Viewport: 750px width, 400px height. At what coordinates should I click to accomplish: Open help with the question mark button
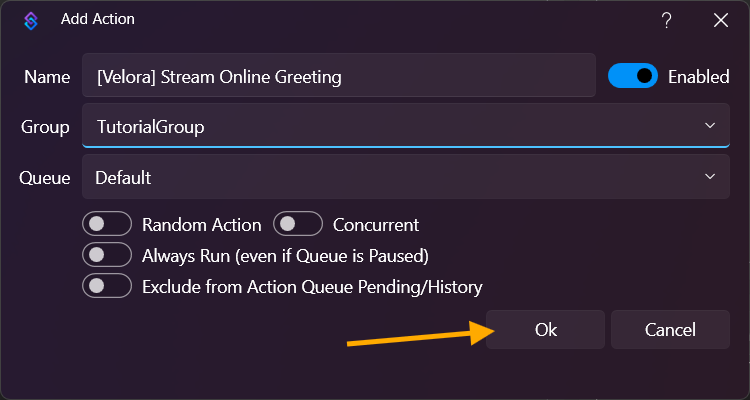[667, 20]
